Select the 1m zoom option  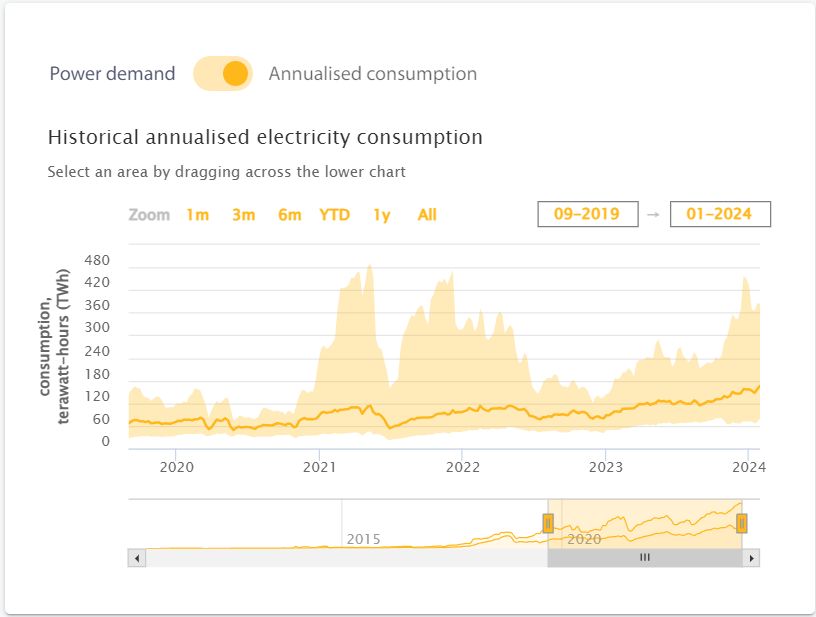(x=197, y=214)
